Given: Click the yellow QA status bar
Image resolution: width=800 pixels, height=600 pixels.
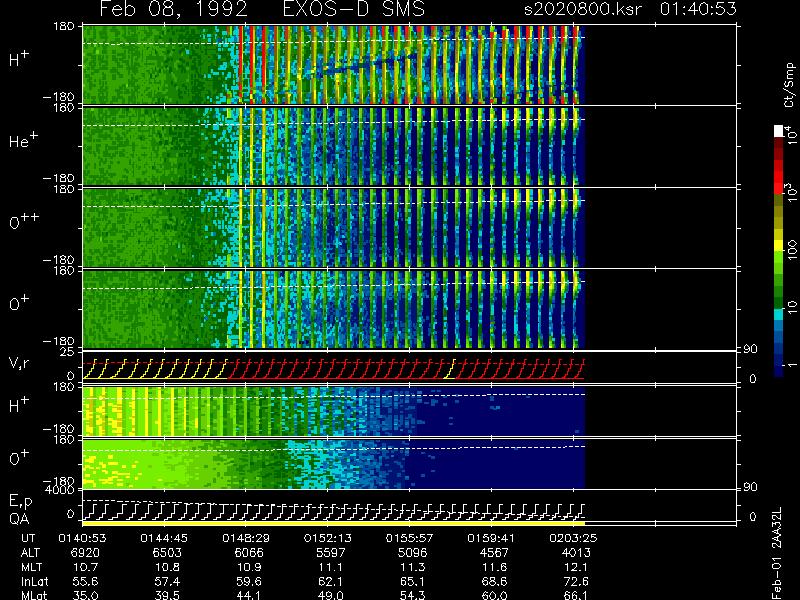Looking at the screenshot, I should coord(333,524).
